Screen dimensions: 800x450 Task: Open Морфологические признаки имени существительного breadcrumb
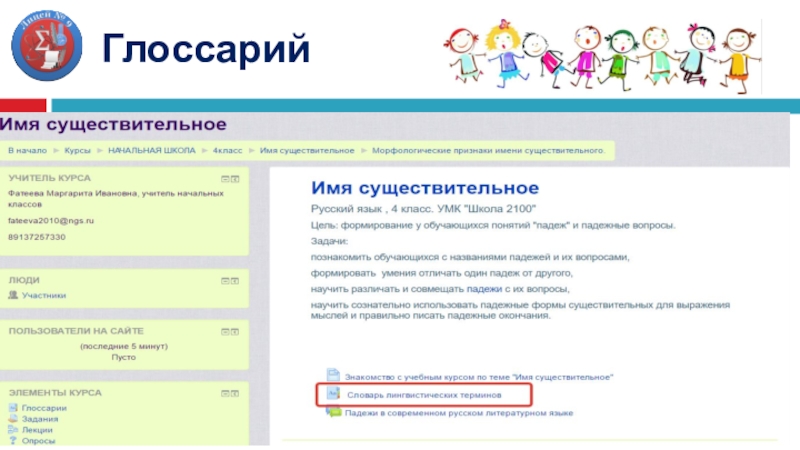(x=488, y=151)
